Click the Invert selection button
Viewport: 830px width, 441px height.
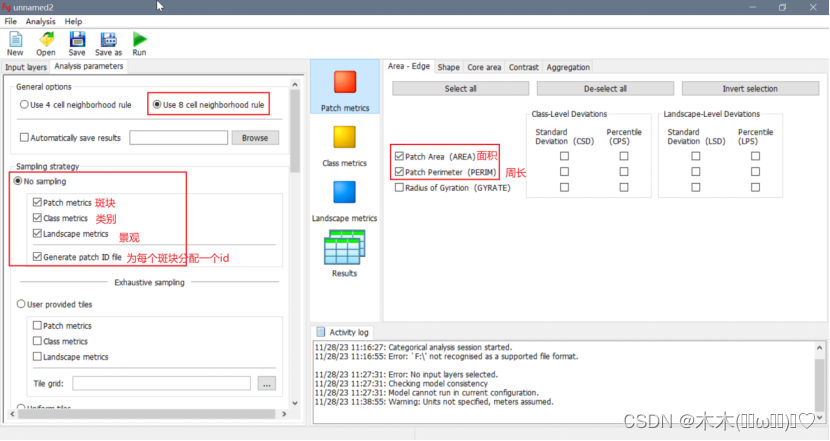(750, 88)
